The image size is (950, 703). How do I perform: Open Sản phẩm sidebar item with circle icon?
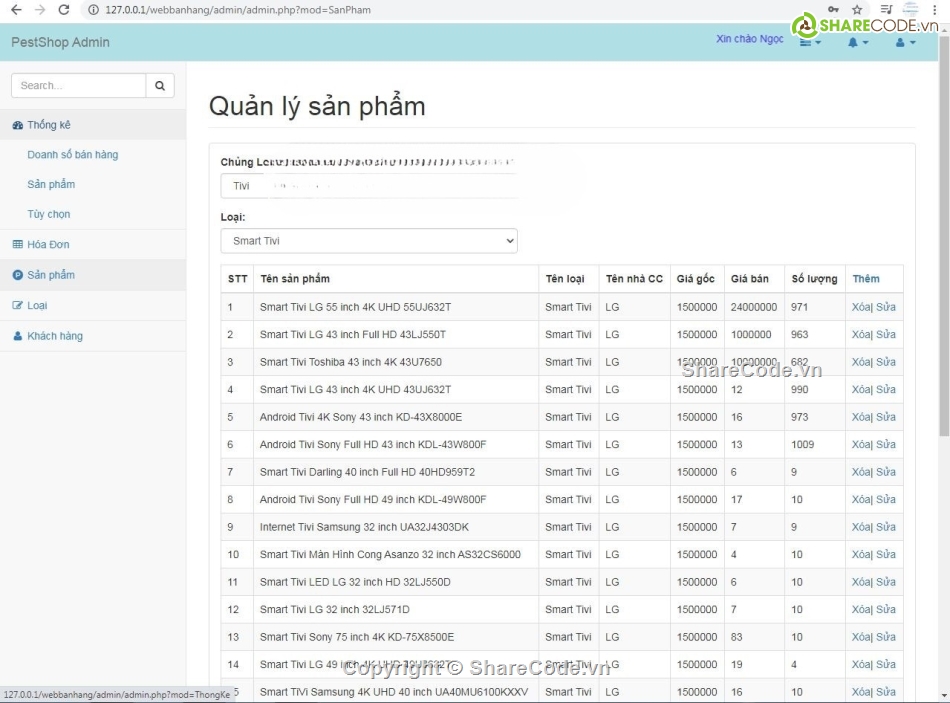(x=93, y=275)
